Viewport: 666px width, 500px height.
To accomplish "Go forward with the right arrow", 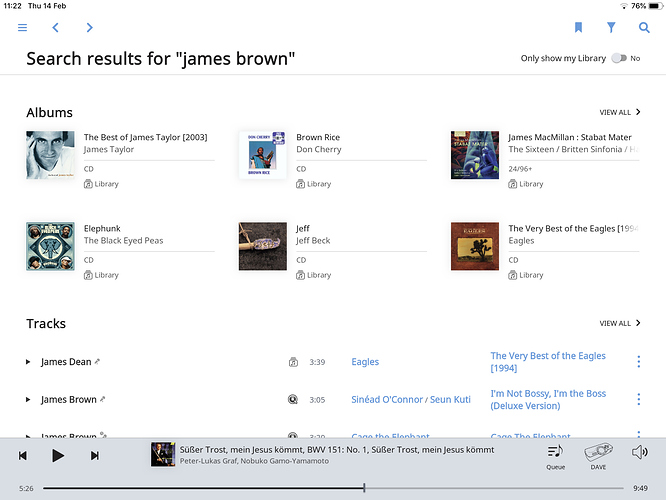I will 89,28.
